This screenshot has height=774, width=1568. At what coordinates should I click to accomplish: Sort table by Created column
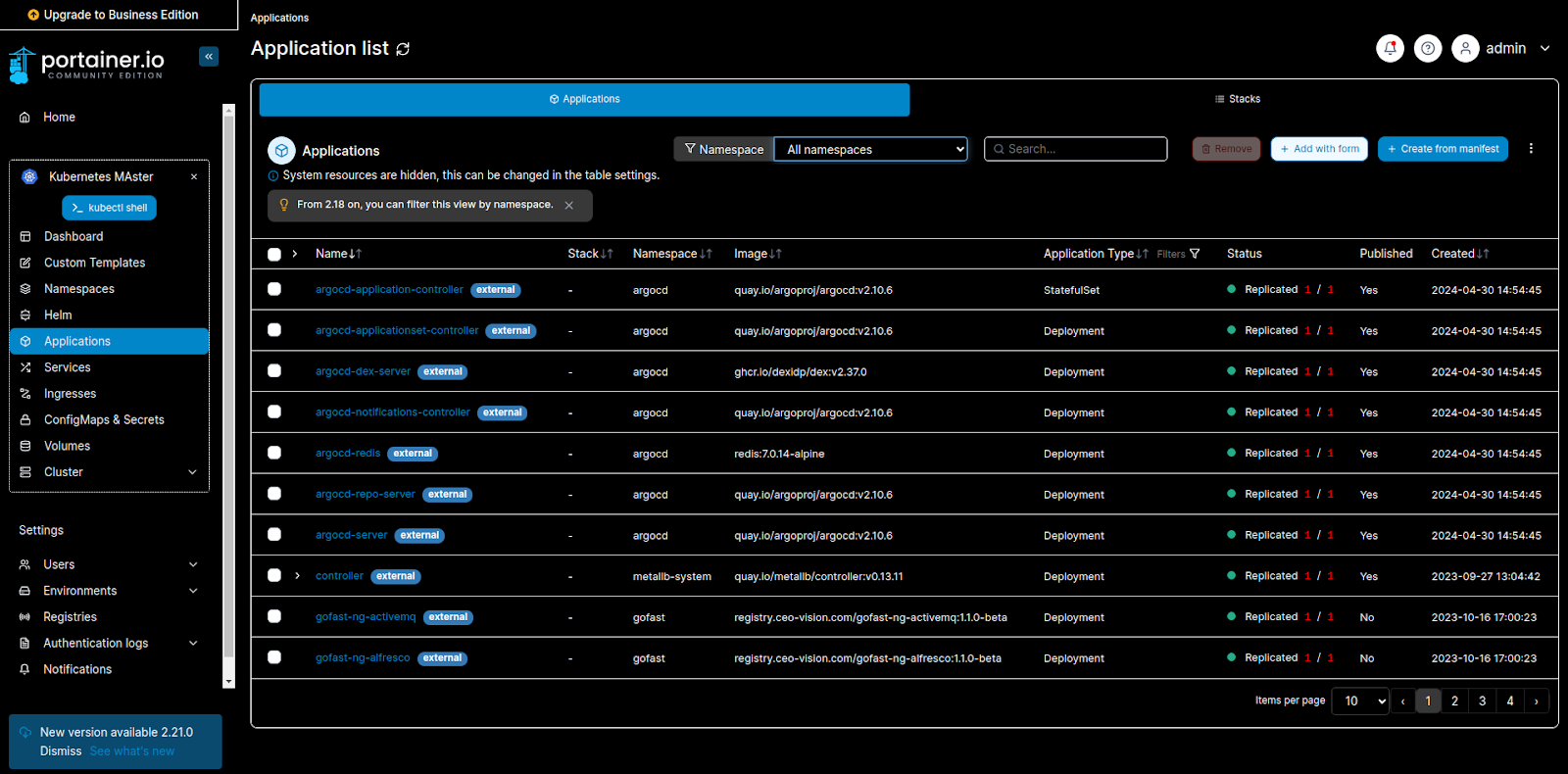coord(1460,254)
